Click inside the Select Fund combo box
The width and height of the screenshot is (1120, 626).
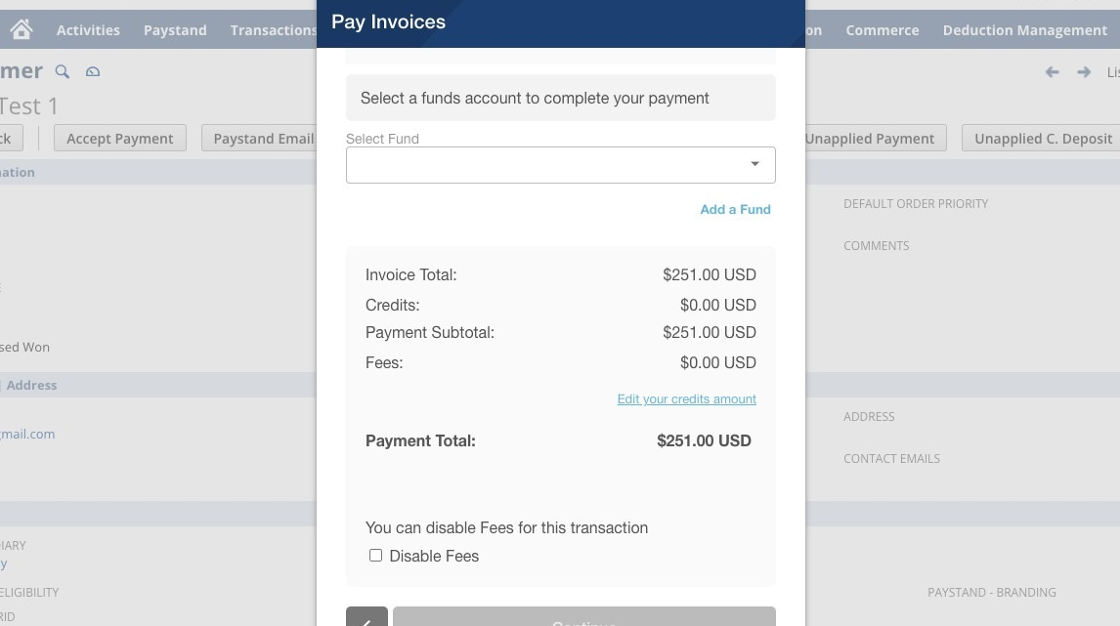561,165
